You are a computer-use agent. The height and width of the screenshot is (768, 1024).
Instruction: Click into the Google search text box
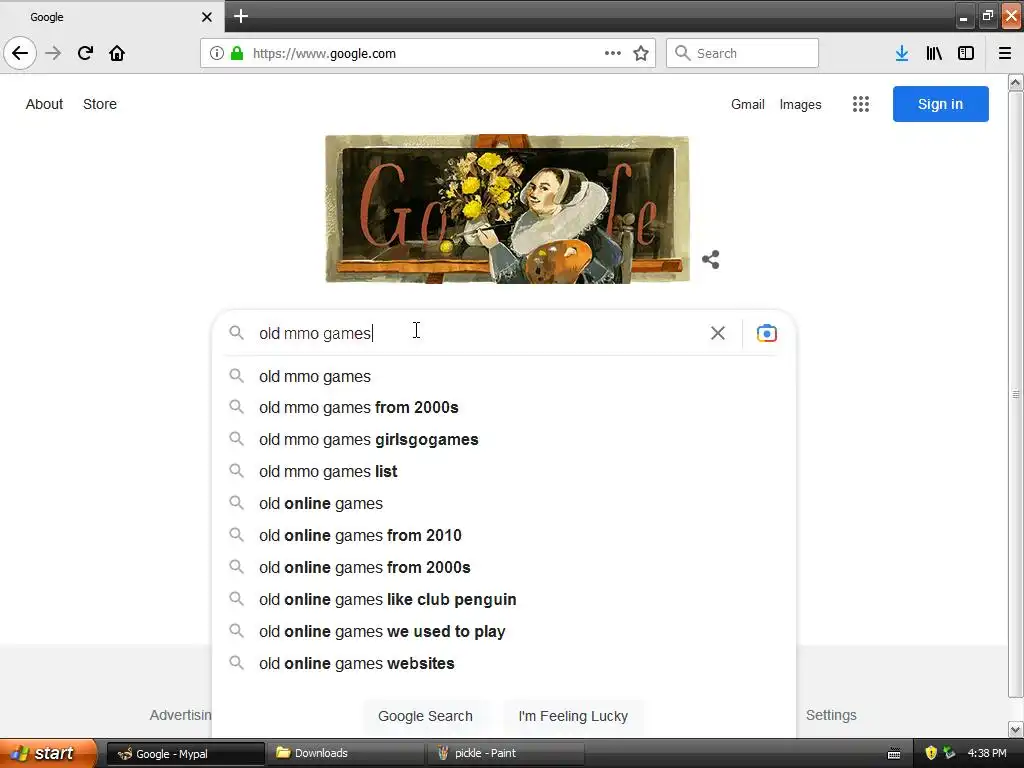coord(480,333)
